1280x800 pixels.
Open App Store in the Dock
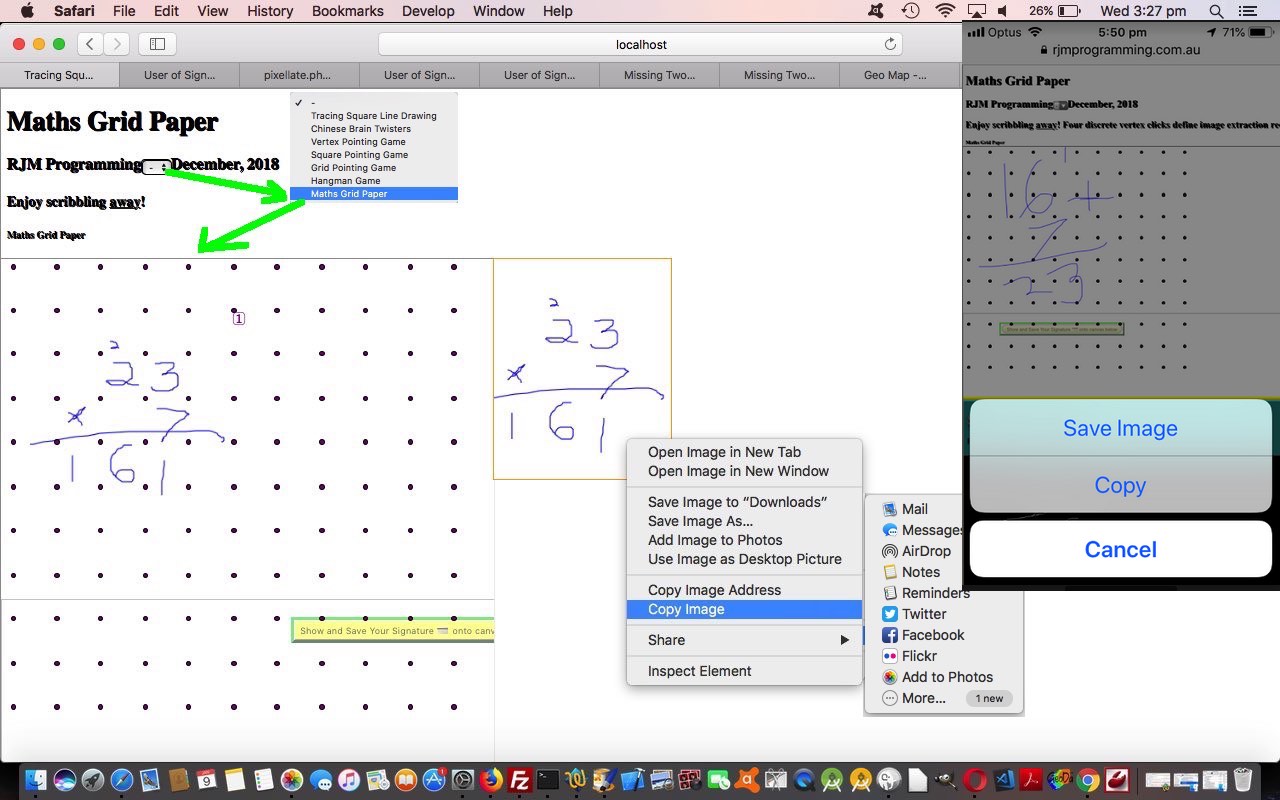click(x=434, y=780)
